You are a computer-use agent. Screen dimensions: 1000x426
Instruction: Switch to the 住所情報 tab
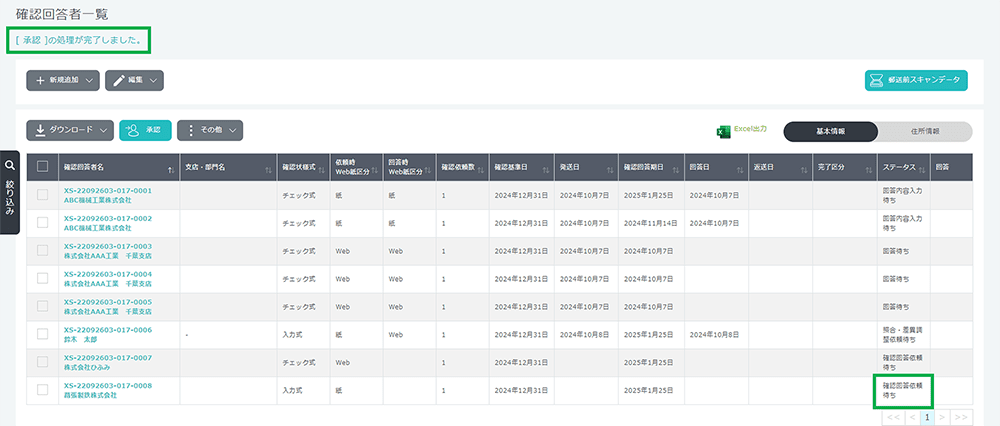924,131
